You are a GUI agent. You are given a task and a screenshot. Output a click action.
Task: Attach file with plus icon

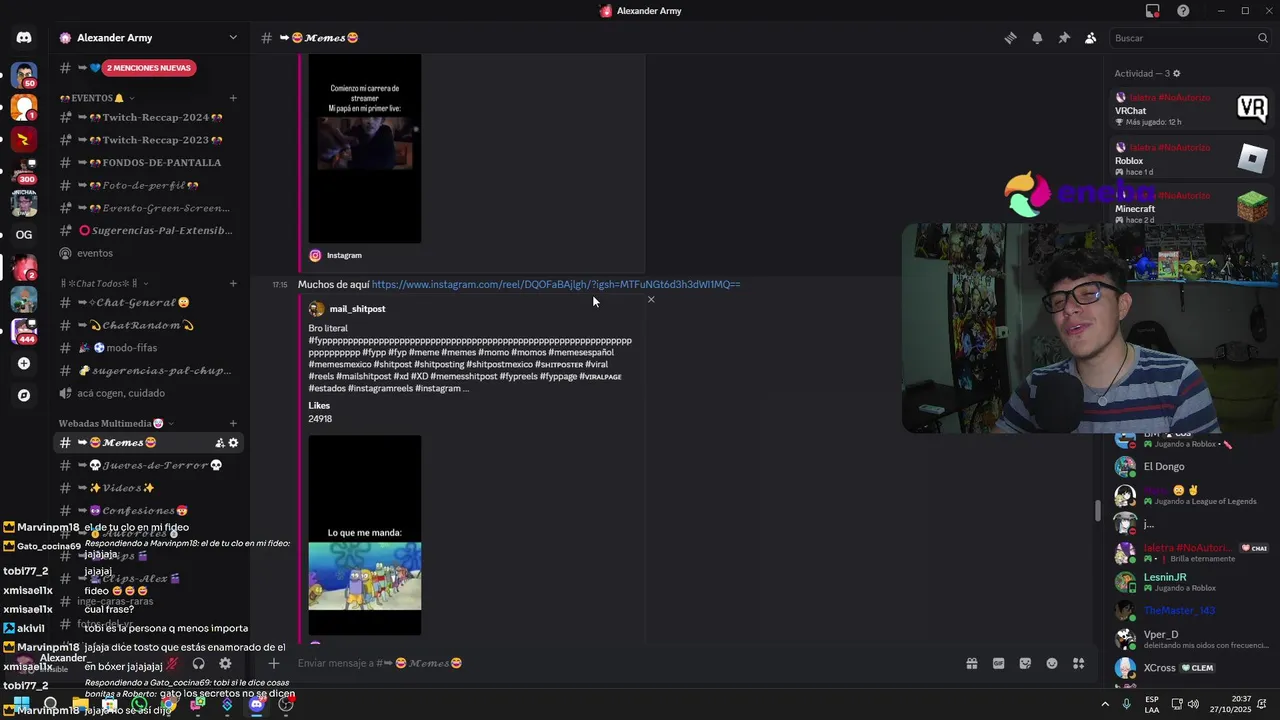tap(273, 663)
